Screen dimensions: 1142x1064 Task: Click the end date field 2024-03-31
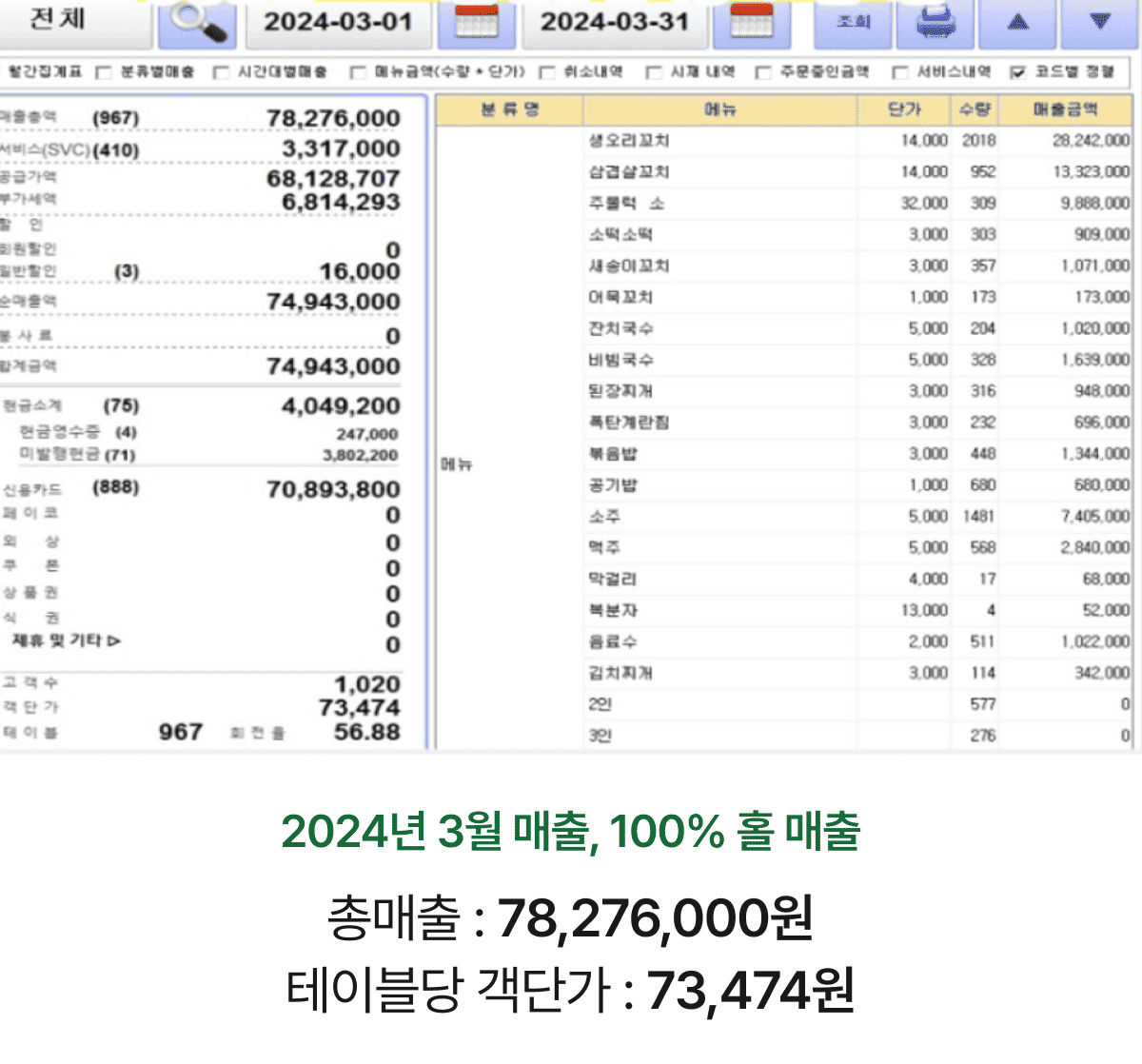(615, 23)
